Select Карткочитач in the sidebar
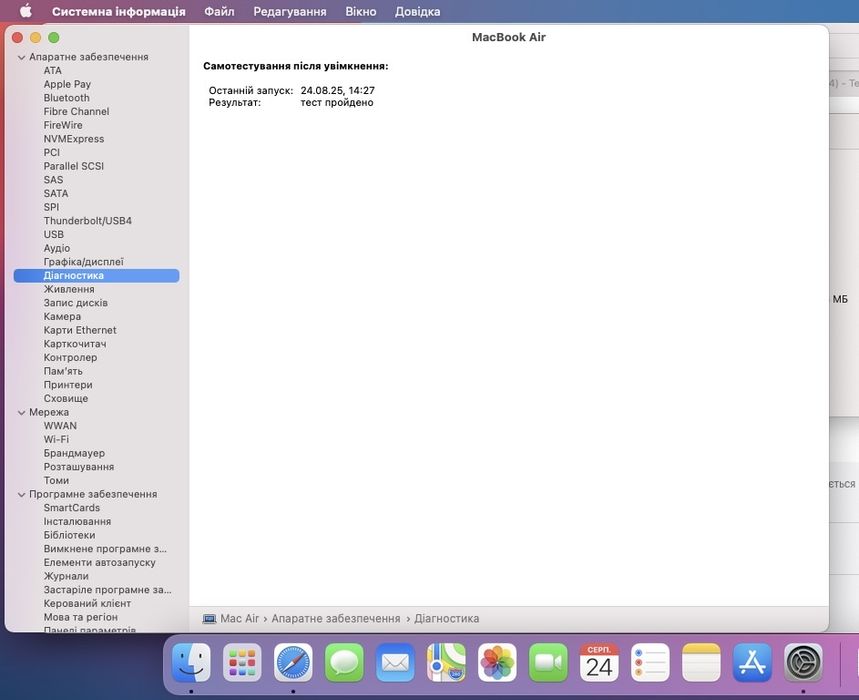This screenshot has width=859, height=700. 75,344
